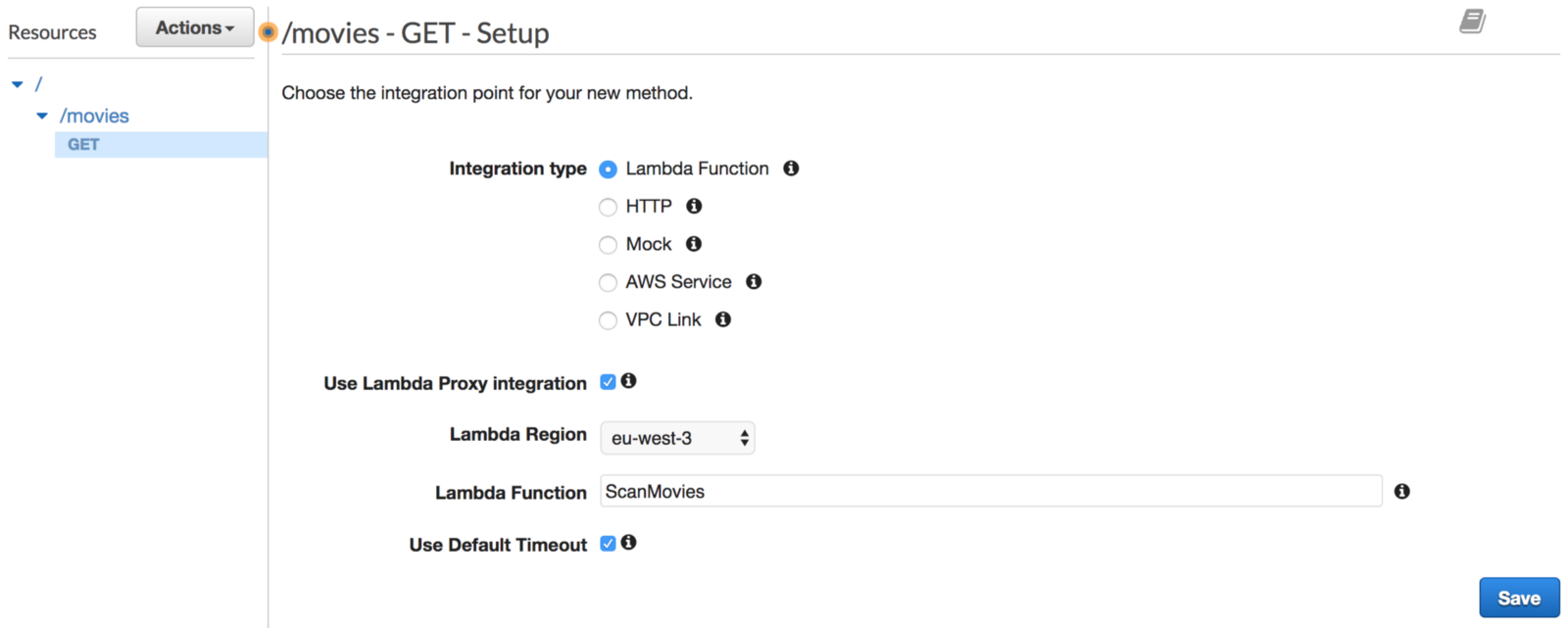The image size is (1568, 628).
Task: Choose AWS Service integration type
Action: [x=609, y=283]
